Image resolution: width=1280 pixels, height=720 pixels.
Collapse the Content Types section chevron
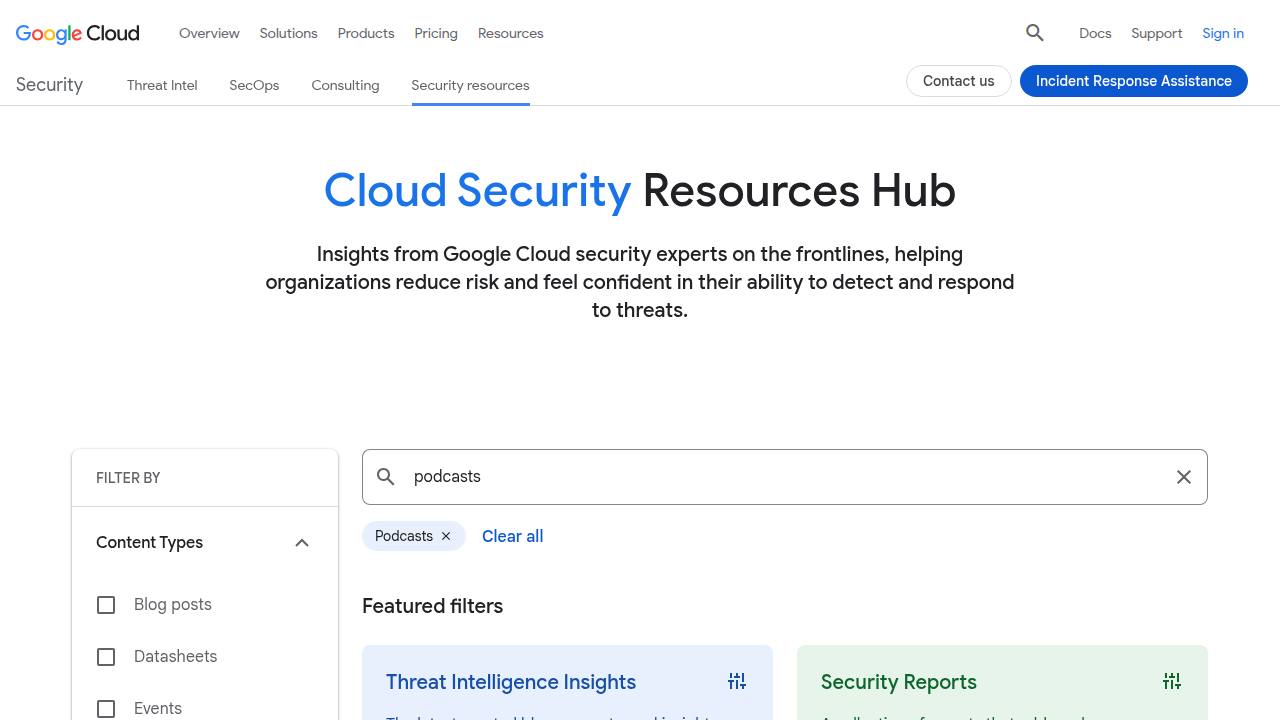coord(302,543)
